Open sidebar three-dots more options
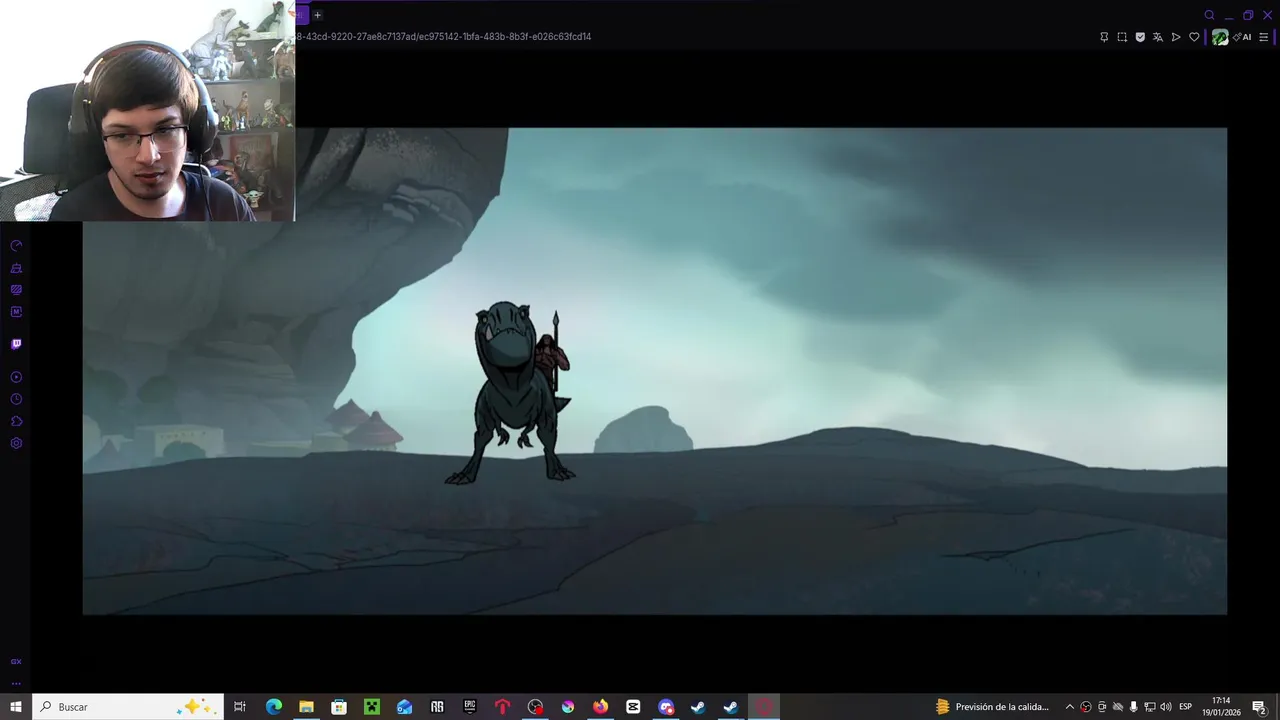1280x720 pixels. (x=16, y=683)
